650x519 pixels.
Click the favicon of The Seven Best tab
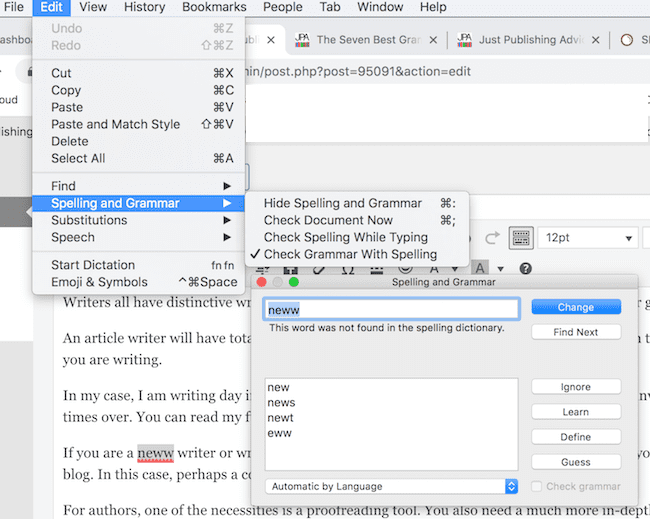coord(302,40)
